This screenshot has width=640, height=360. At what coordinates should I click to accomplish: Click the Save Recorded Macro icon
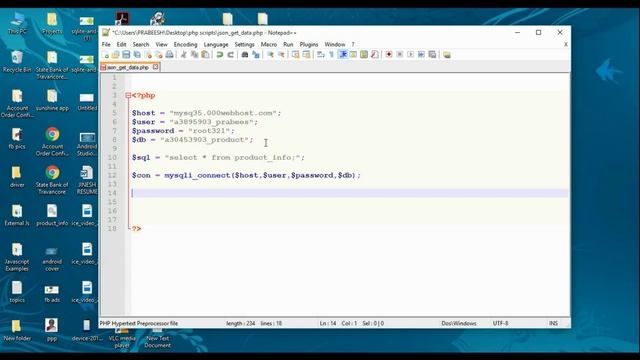point(432,55)
